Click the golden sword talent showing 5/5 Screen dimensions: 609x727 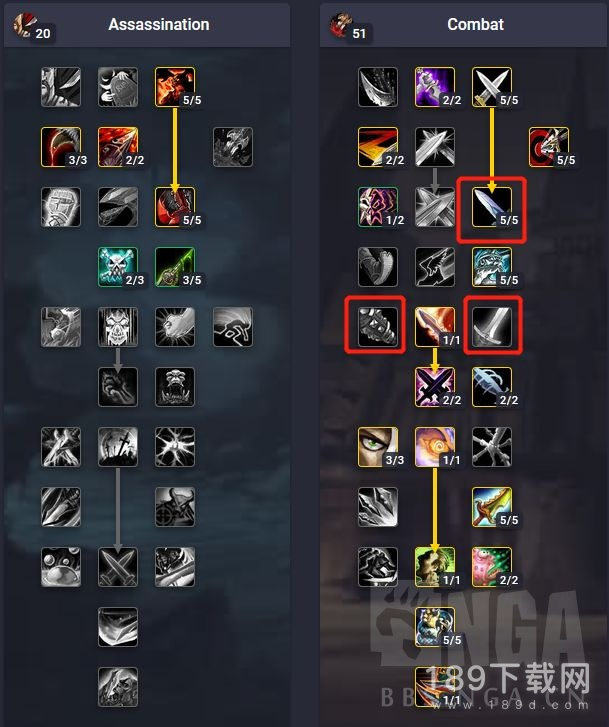(492, 507)
